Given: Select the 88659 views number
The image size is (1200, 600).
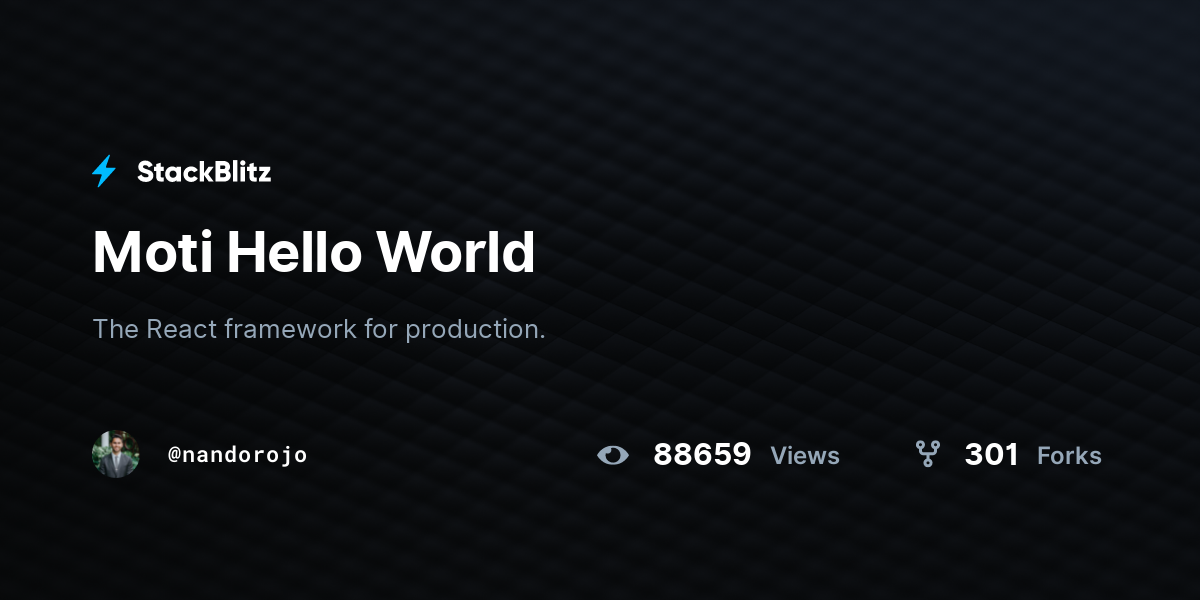Looking at the screenshot, I should click(702, 455).
